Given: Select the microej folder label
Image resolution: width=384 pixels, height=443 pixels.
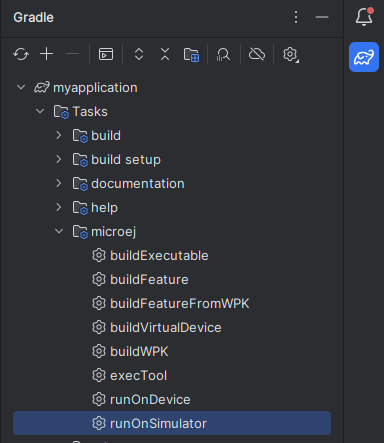Looking at the screenshot, I should click(114, 232).
